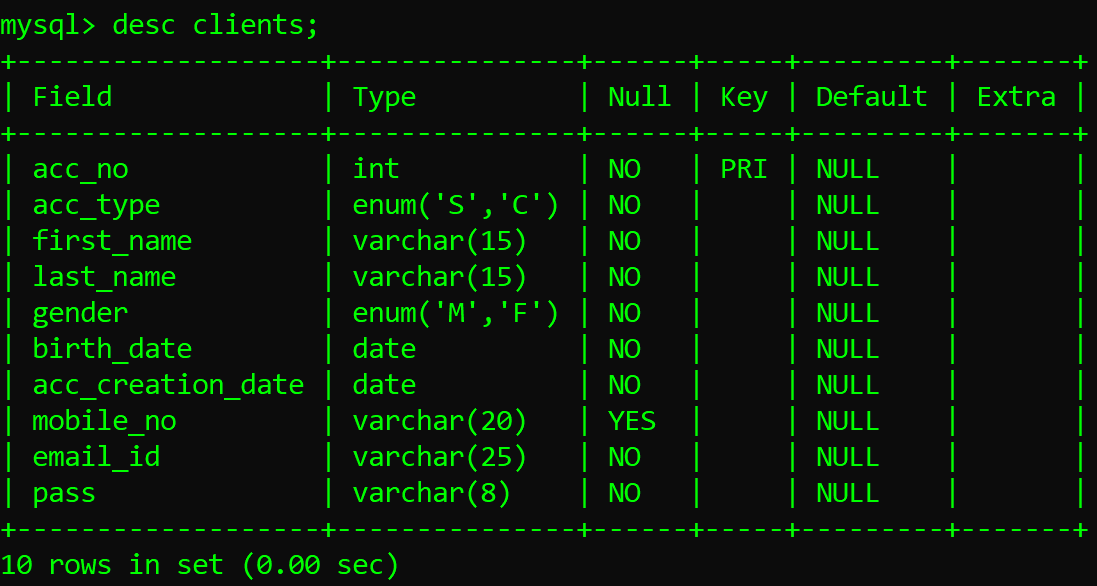Click the varchar(8) type of pass

[431, 493]
